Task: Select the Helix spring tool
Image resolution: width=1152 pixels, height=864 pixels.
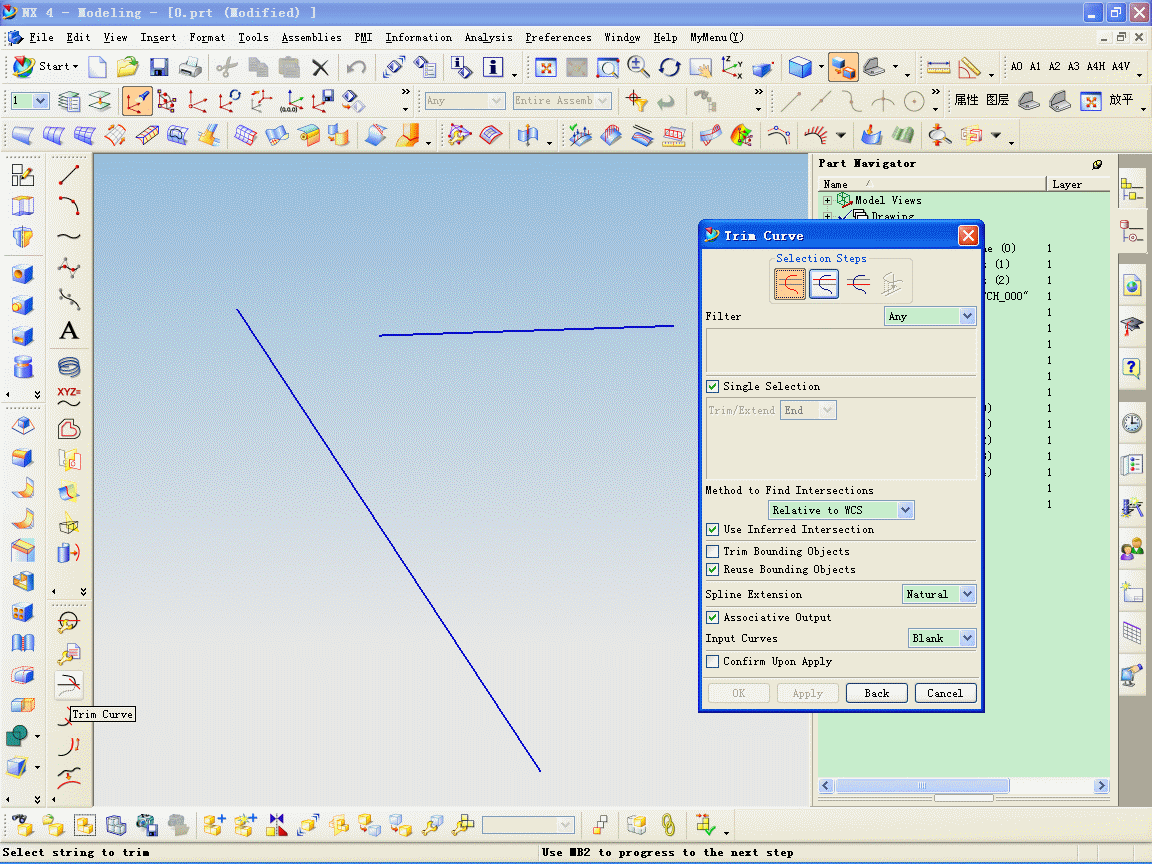Action: pyautogui.click(x=69, y=367)
